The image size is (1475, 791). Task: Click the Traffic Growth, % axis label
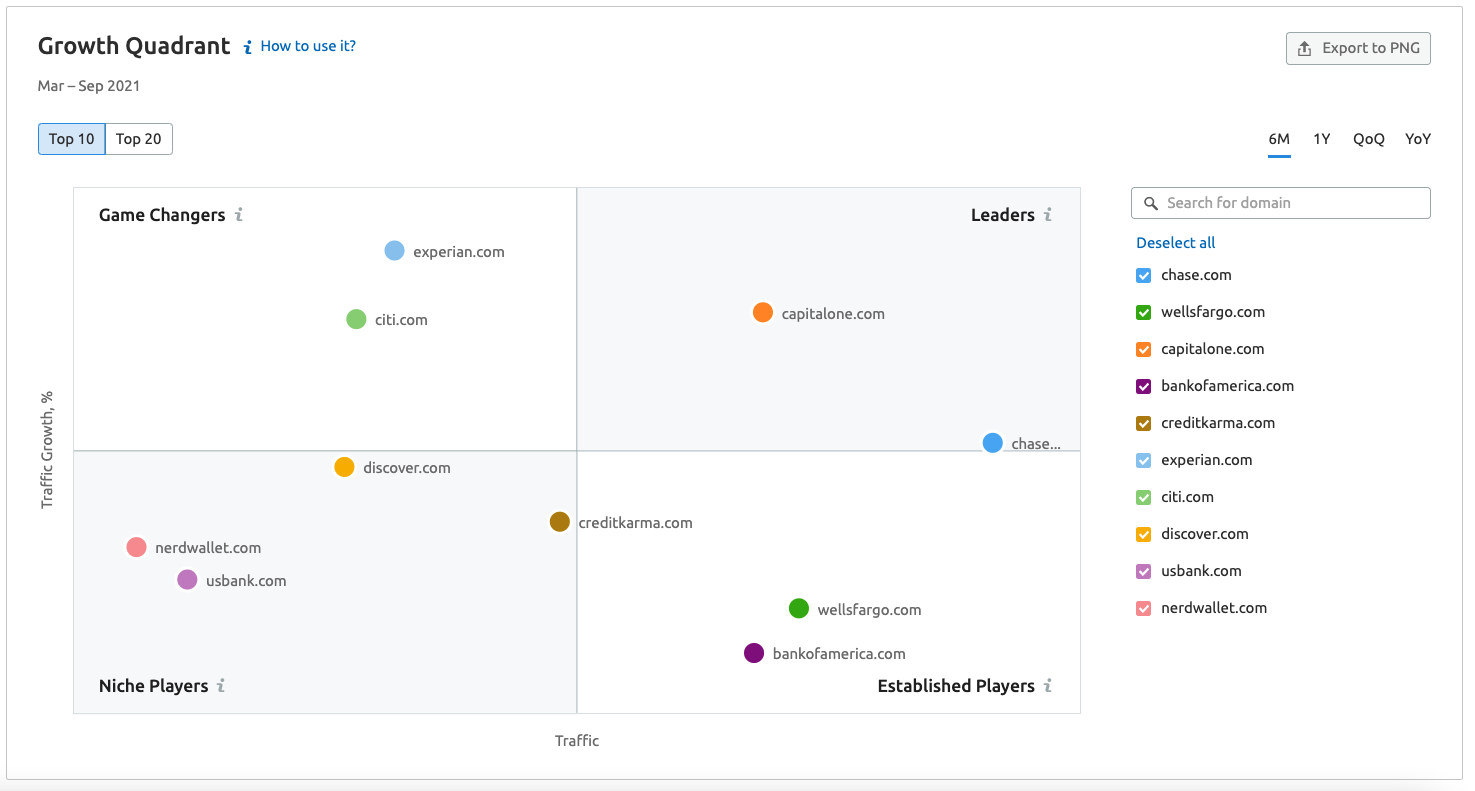47,450
